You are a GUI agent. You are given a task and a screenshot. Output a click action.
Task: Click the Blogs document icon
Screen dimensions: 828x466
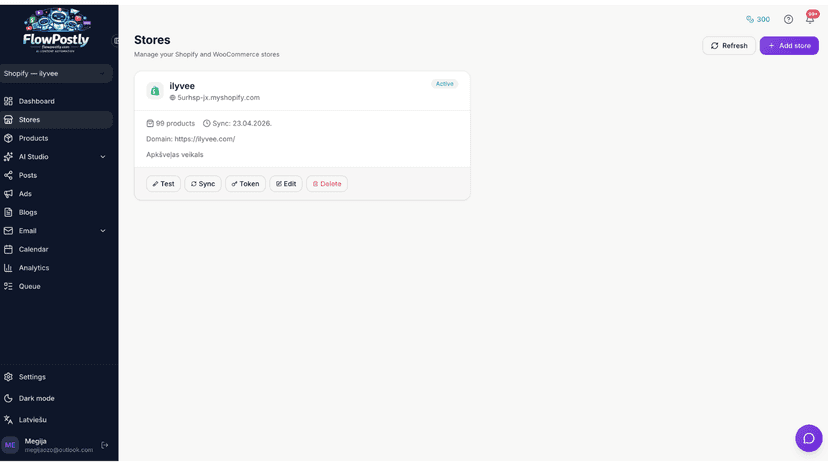pos(8,212)
